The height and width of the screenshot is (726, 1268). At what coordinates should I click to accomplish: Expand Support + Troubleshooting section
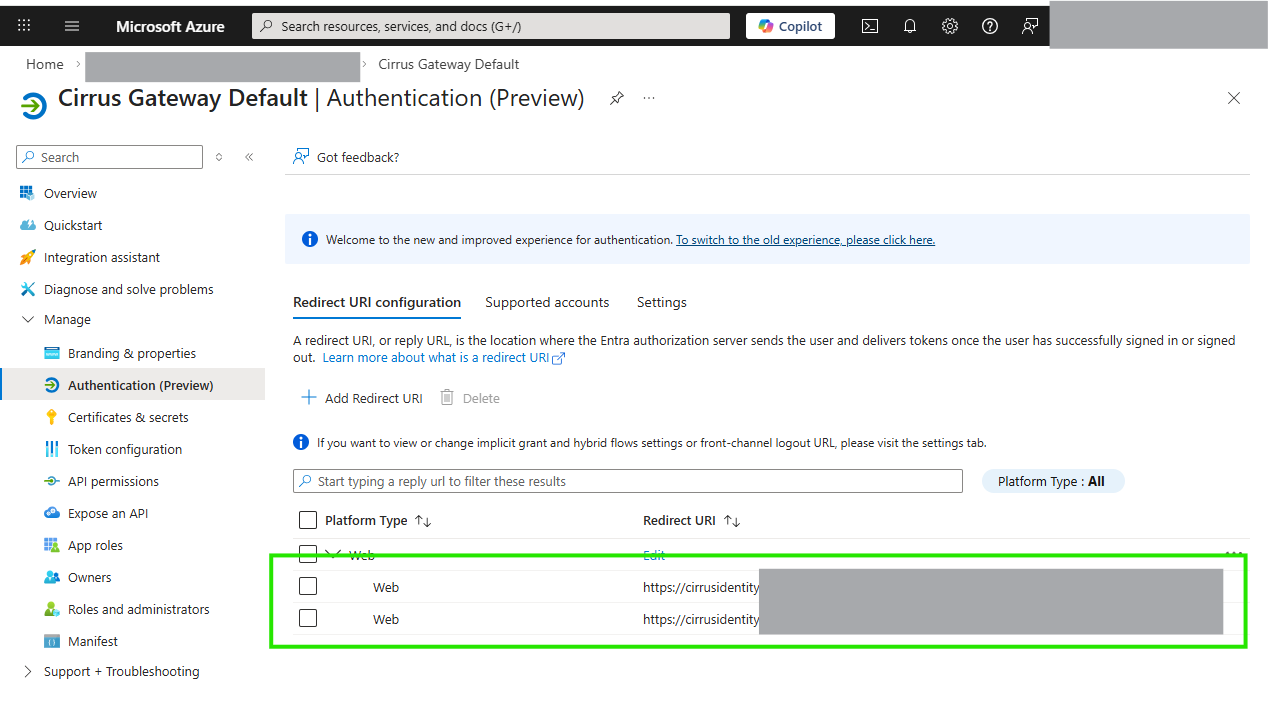coord(28,672)
